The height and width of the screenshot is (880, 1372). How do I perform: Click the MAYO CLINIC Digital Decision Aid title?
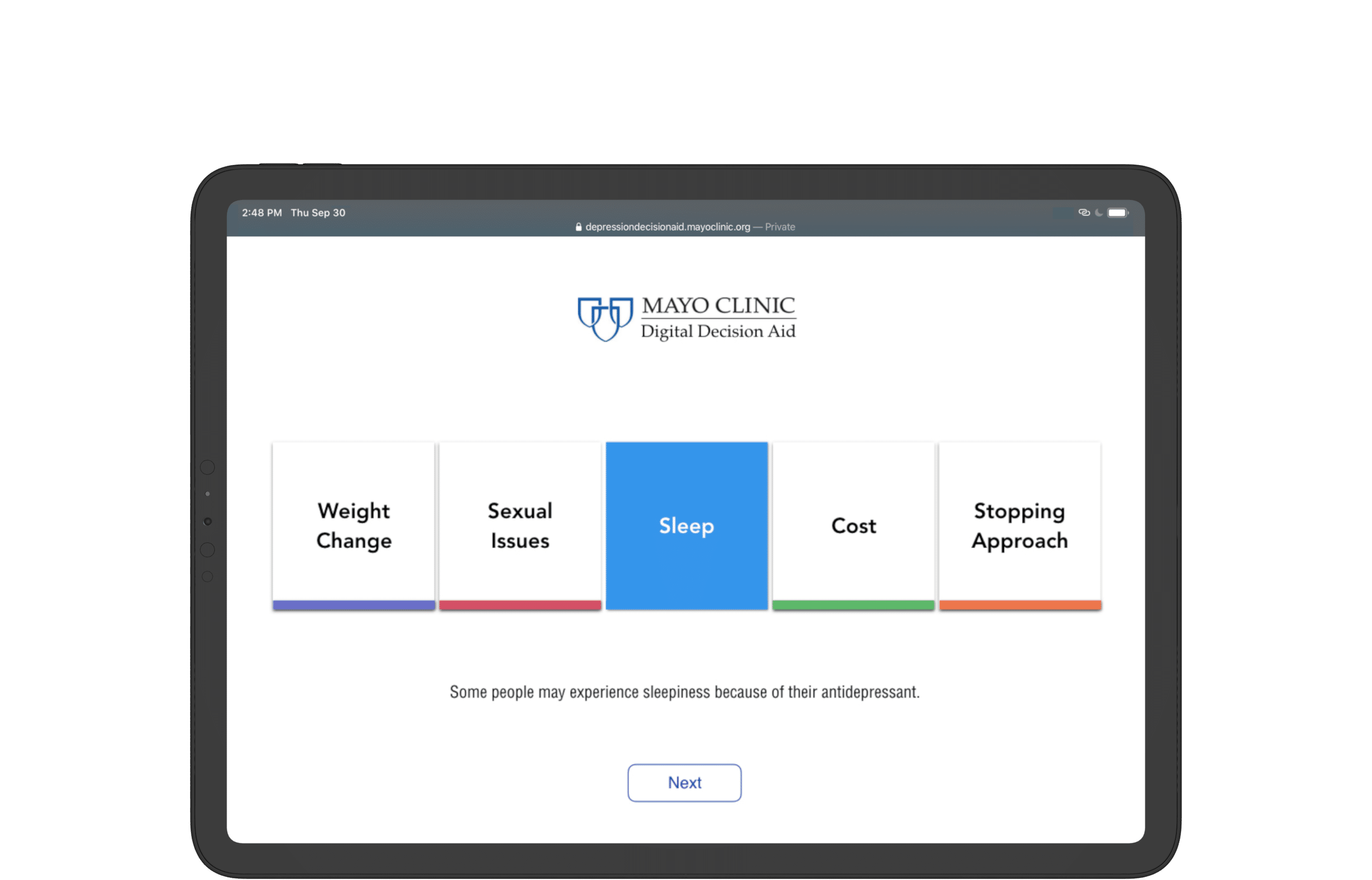click(x=718, y=318)
